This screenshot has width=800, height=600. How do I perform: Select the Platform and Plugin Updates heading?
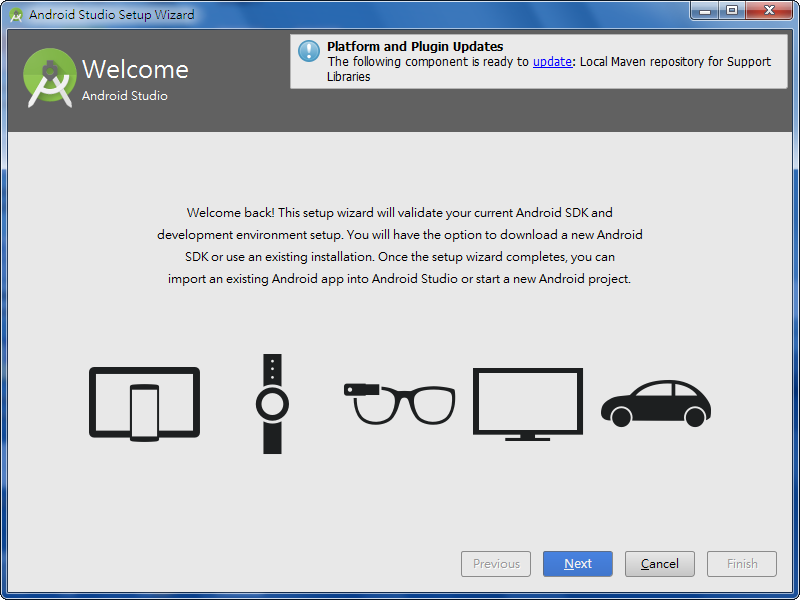(x=415, y=46)
